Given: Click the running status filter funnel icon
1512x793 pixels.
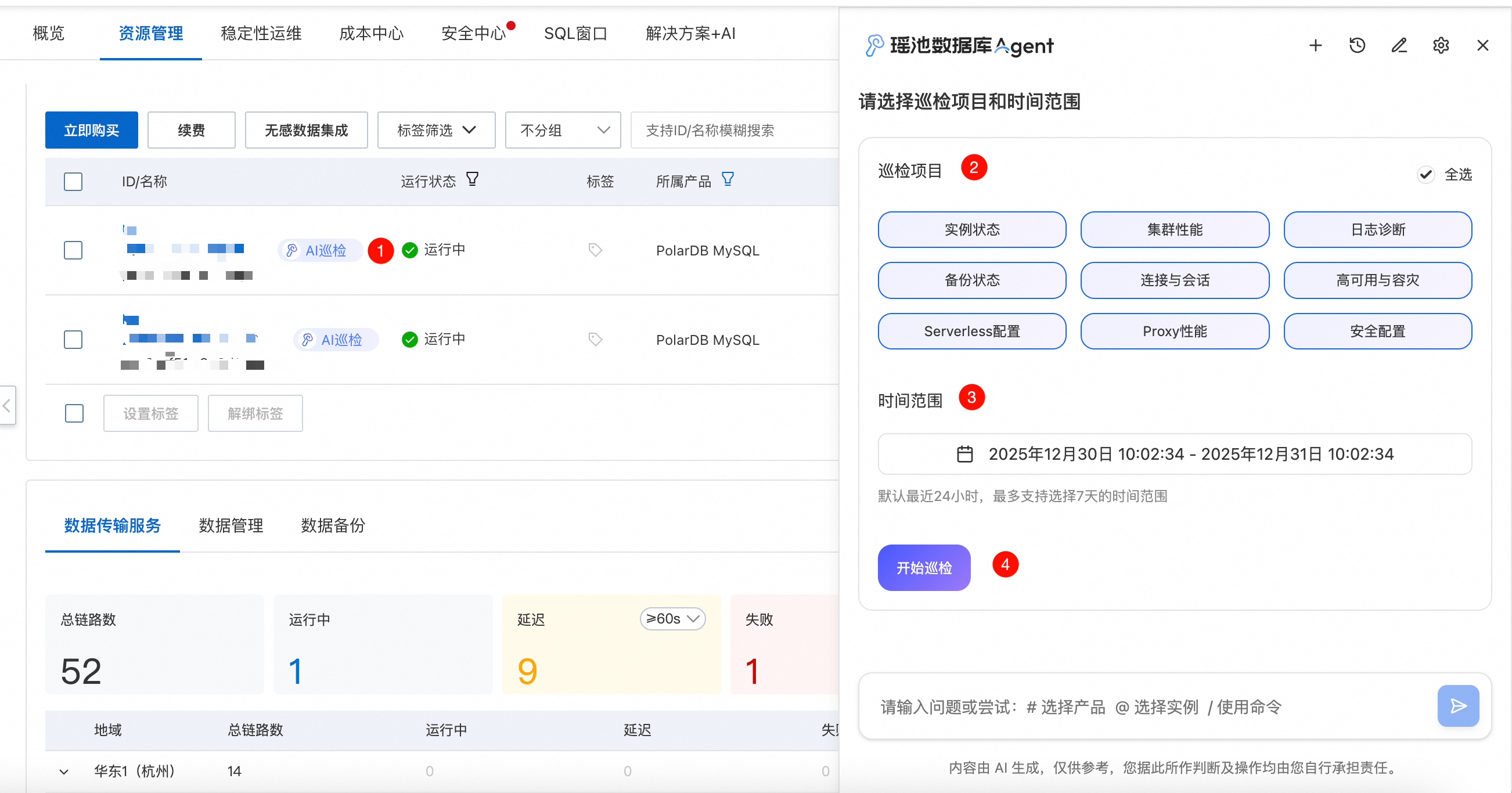Looking at the screenshot, I should coord(472,179).
